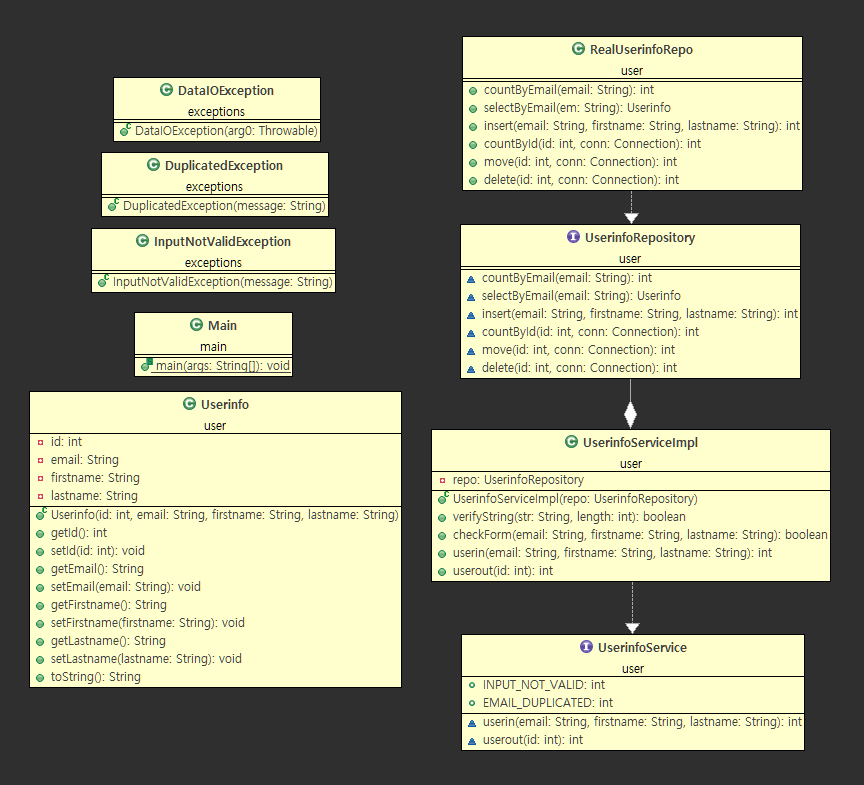This screenshot has height=785, width=864.
Task: Click the realization arrow from RealUserinfoRepo to UserinfoRepository
Action: 631,207
